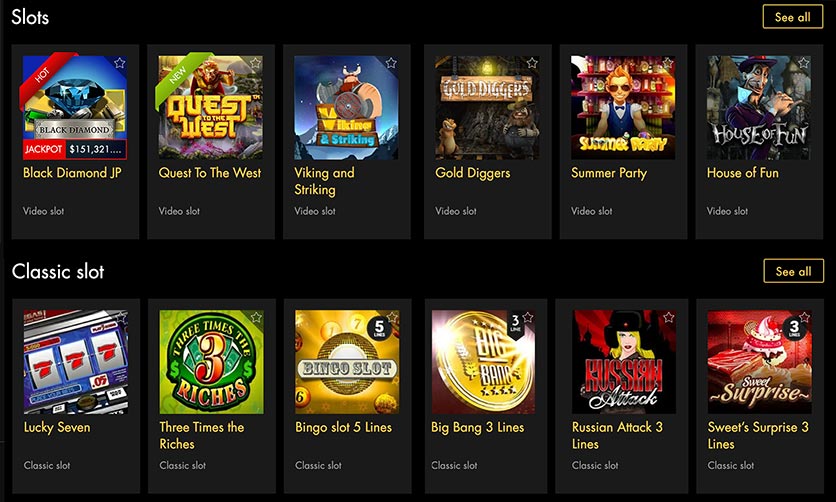Launch Lucky Seven slot machine thumbnail
Viewport: 836px width, 502px height.
76,362
